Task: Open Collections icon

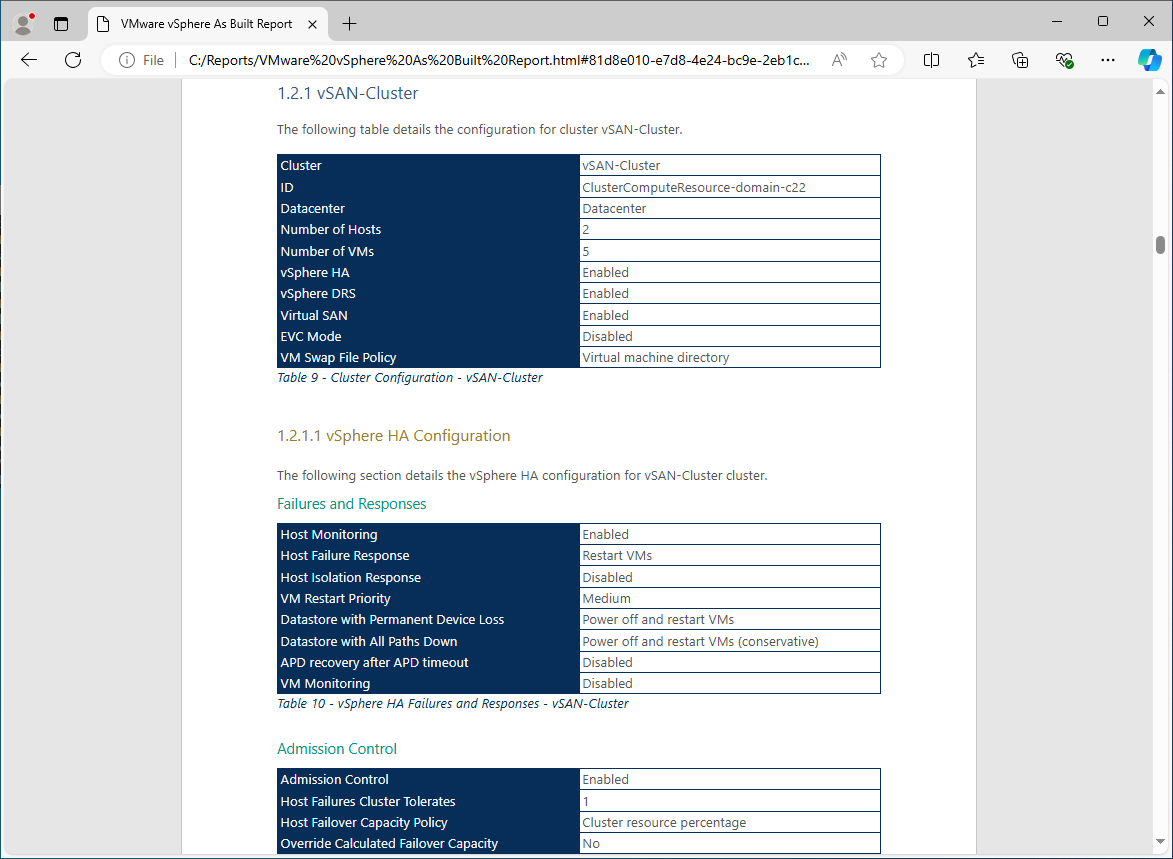Action: [x=1020, y=60]
